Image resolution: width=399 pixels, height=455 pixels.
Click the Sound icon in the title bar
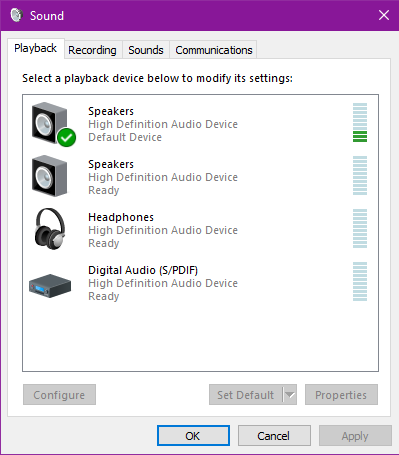pos(16,15)
